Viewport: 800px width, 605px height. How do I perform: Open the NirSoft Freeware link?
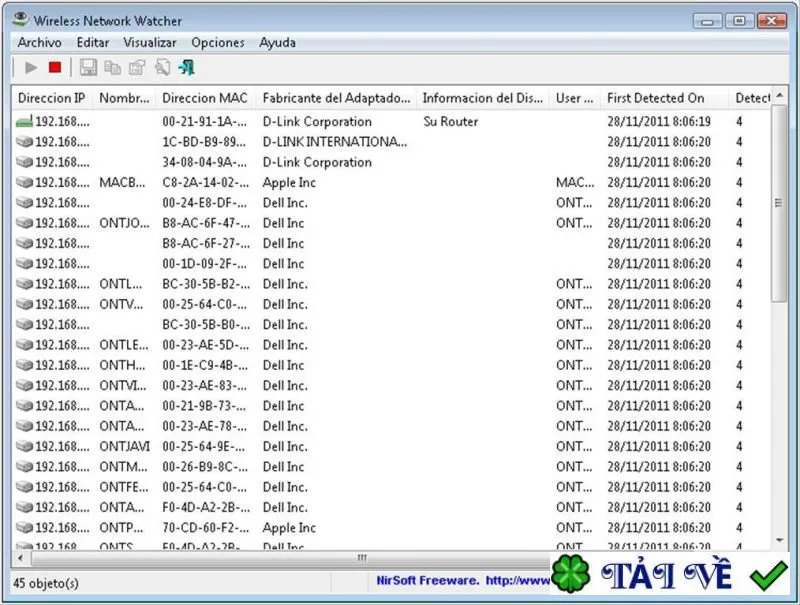463,581
